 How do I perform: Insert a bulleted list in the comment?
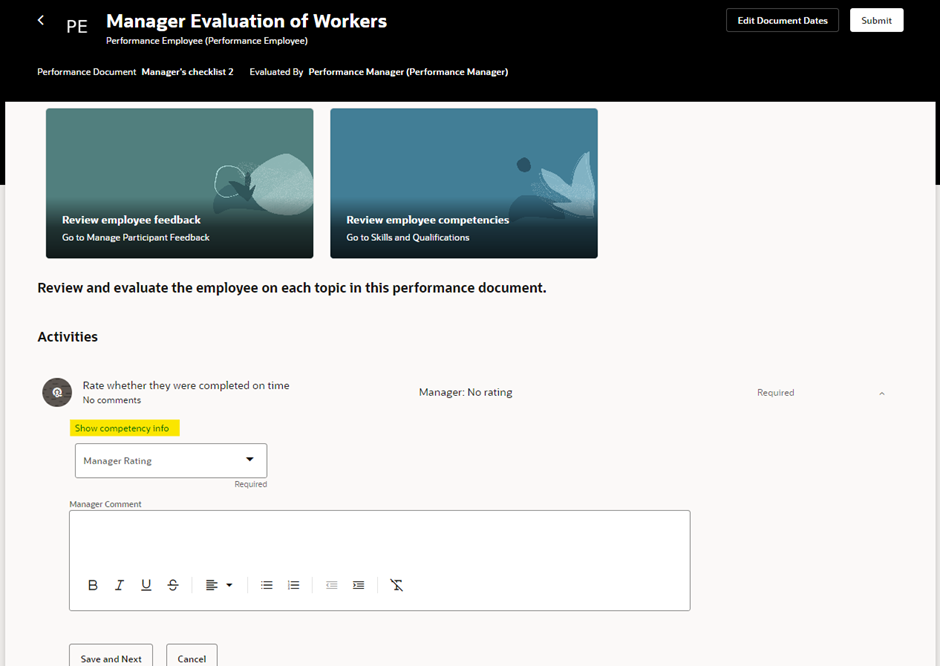(x=266, y=585)
